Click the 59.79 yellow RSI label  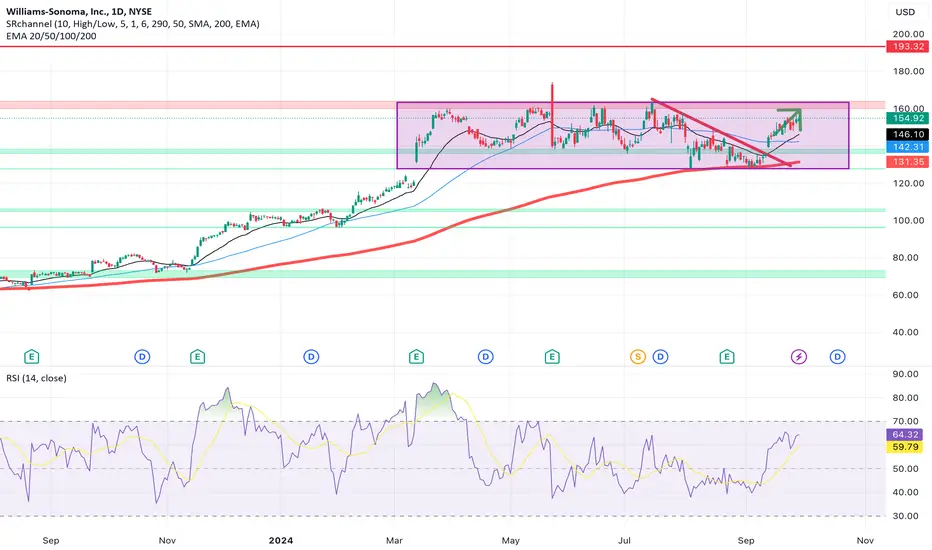(x=905, y=447)
